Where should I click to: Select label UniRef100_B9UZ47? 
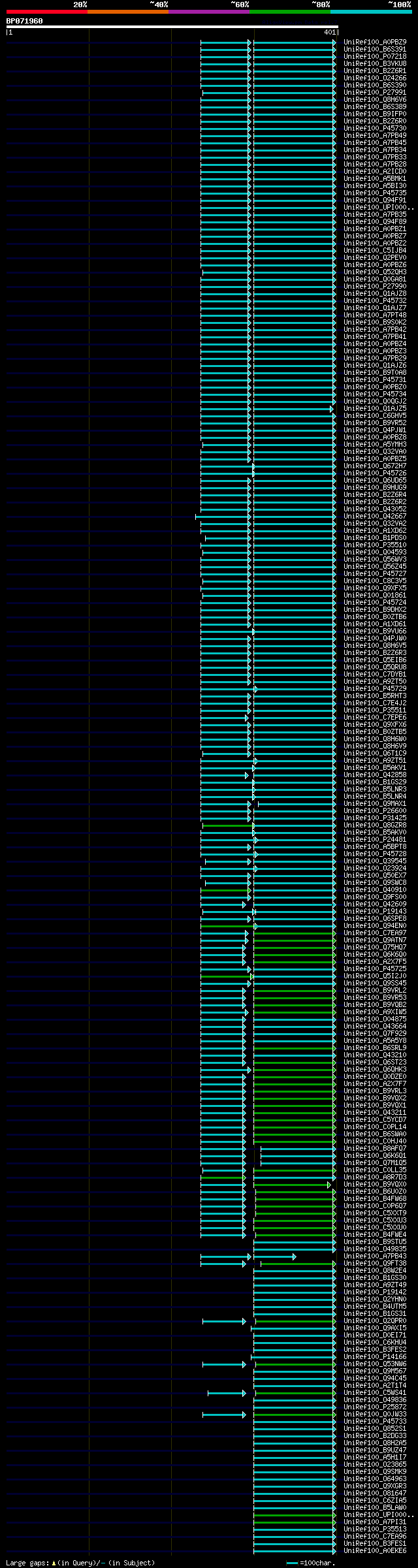375,1450
